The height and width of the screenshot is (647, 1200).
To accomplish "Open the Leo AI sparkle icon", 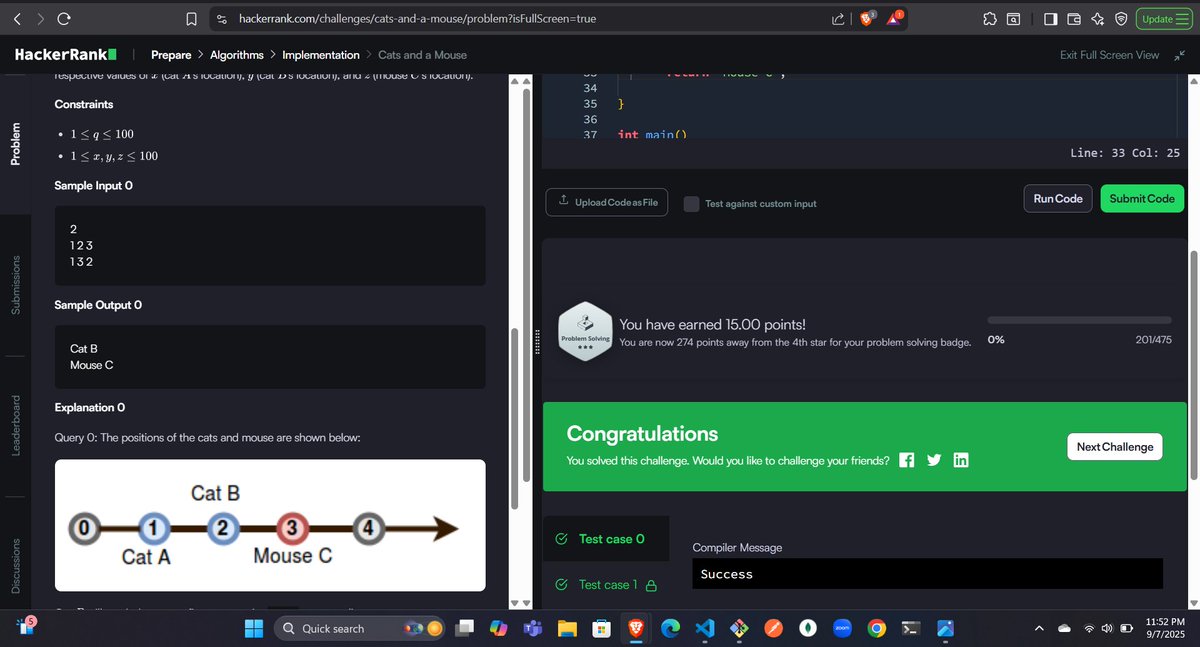I will coord(1098,18).
